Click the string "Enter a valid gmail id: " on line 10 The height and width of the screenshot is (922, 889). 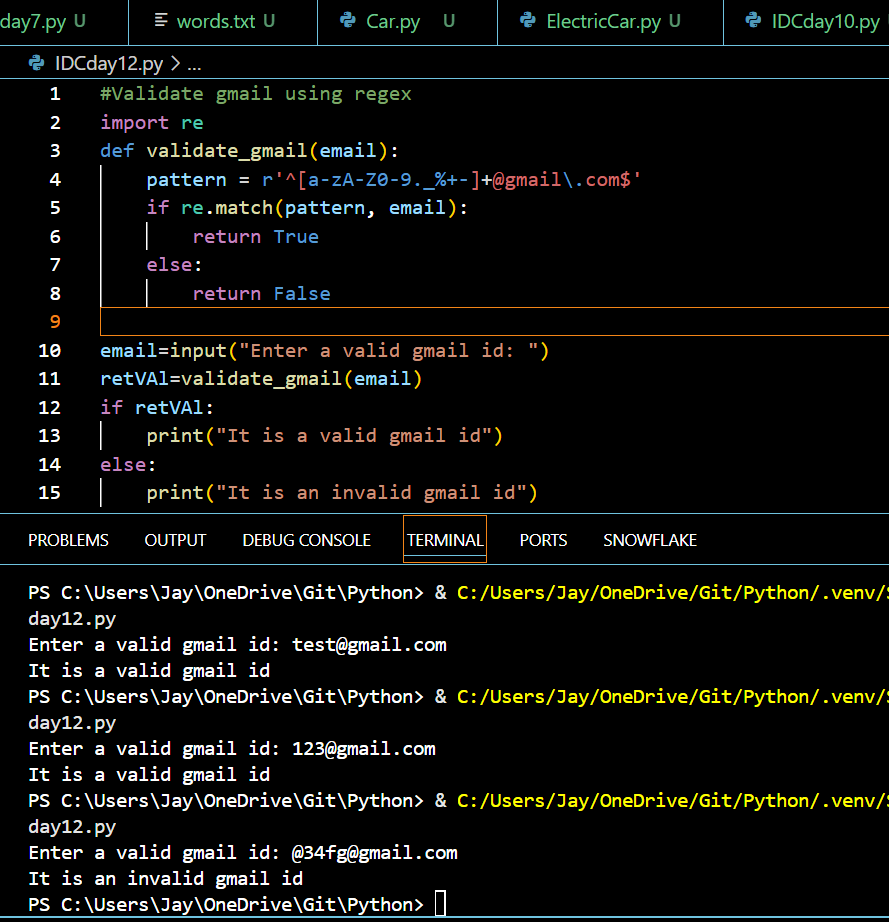(x=389, y=351)
